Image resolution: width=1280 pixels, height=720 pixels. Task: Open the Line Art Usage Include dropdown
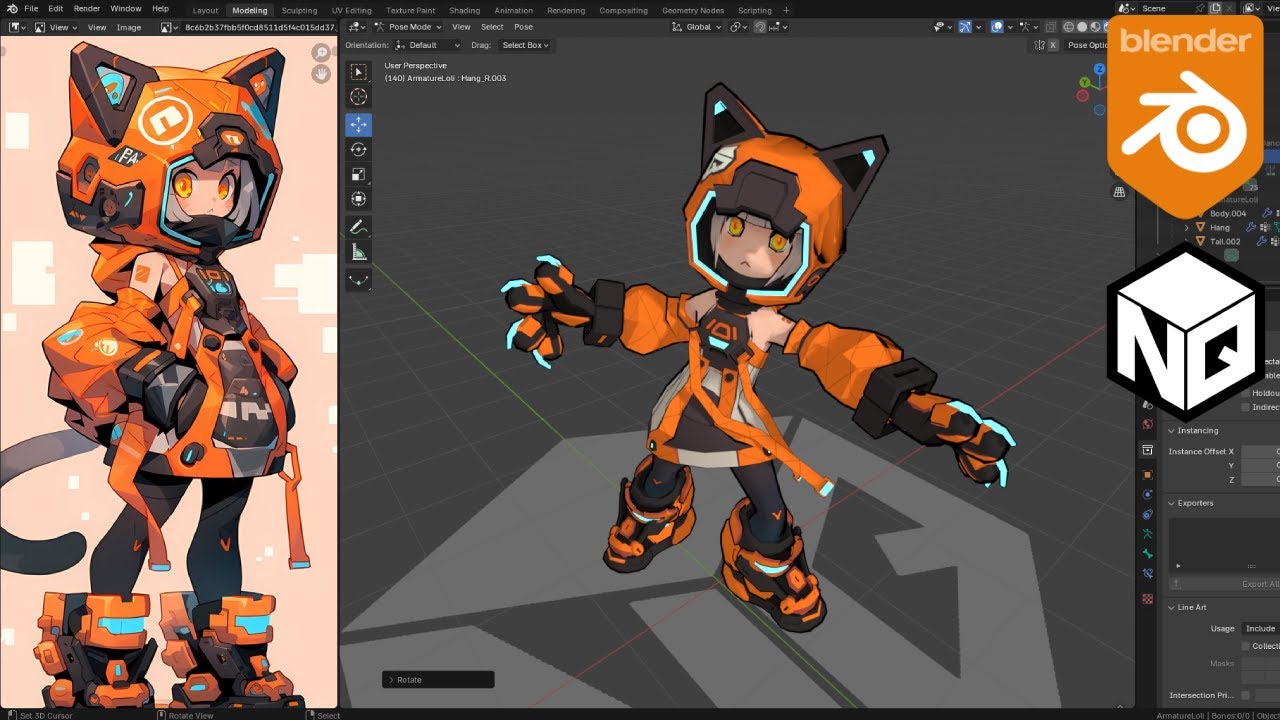point(1260,628)
